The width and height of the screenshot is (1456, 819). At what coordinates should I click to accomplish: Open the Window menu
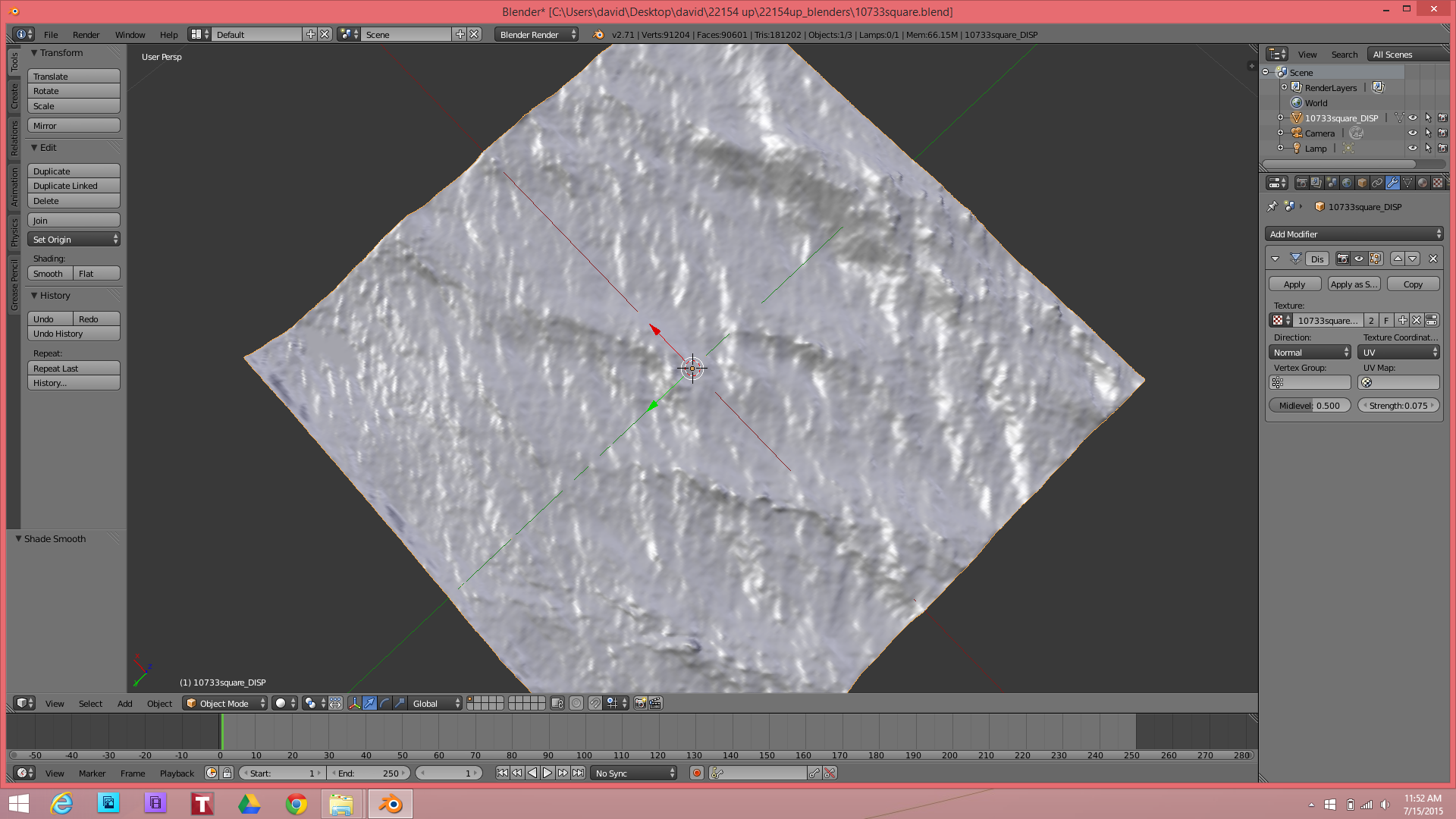[130, 34]
